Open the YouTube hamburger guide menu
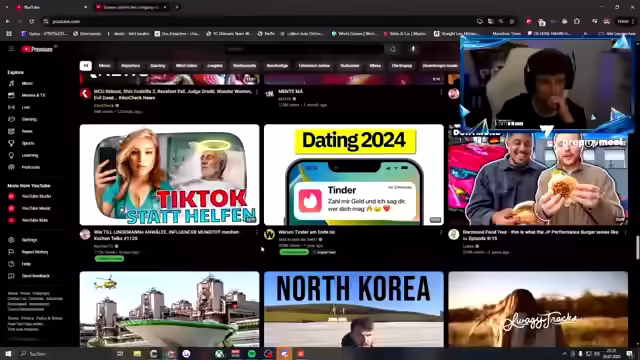This screenshot has width=640, height=360. click(11, 49)
